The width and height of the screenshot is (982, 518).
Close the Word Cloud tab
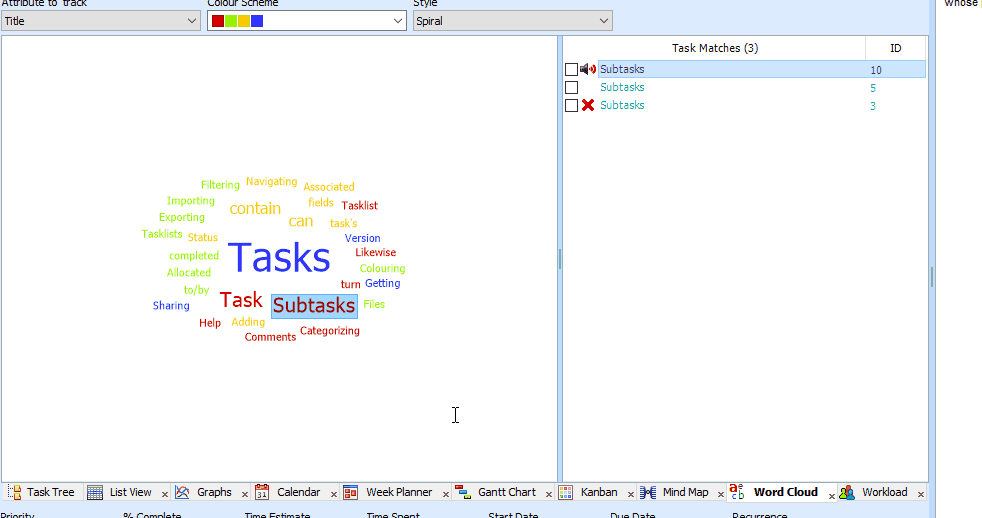[x=832, y=496]
